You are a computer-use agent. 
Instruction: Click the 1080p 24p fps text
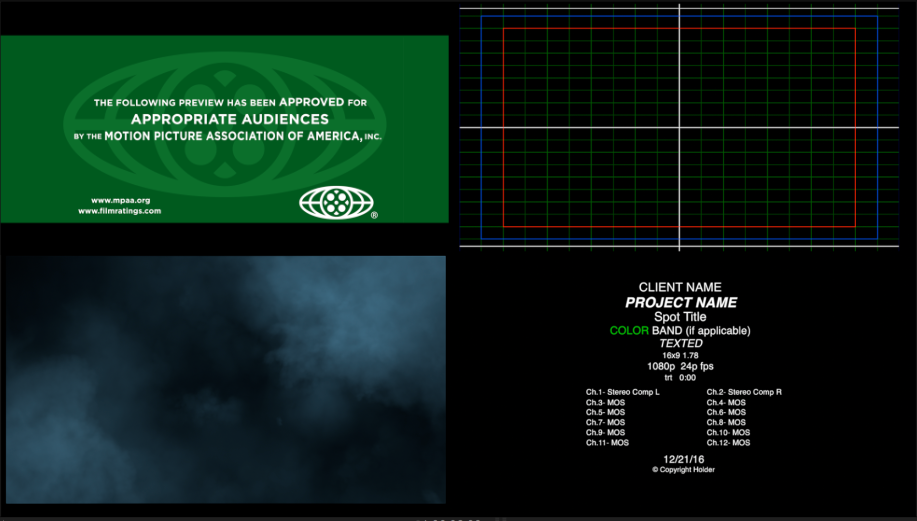pos(680,366)
